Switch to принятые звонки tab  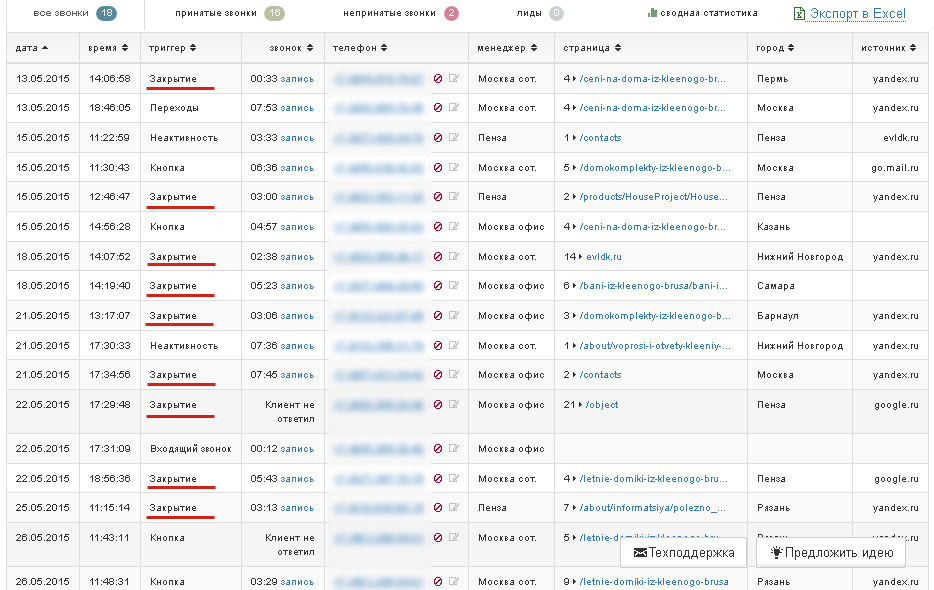(x=230, y=13)
